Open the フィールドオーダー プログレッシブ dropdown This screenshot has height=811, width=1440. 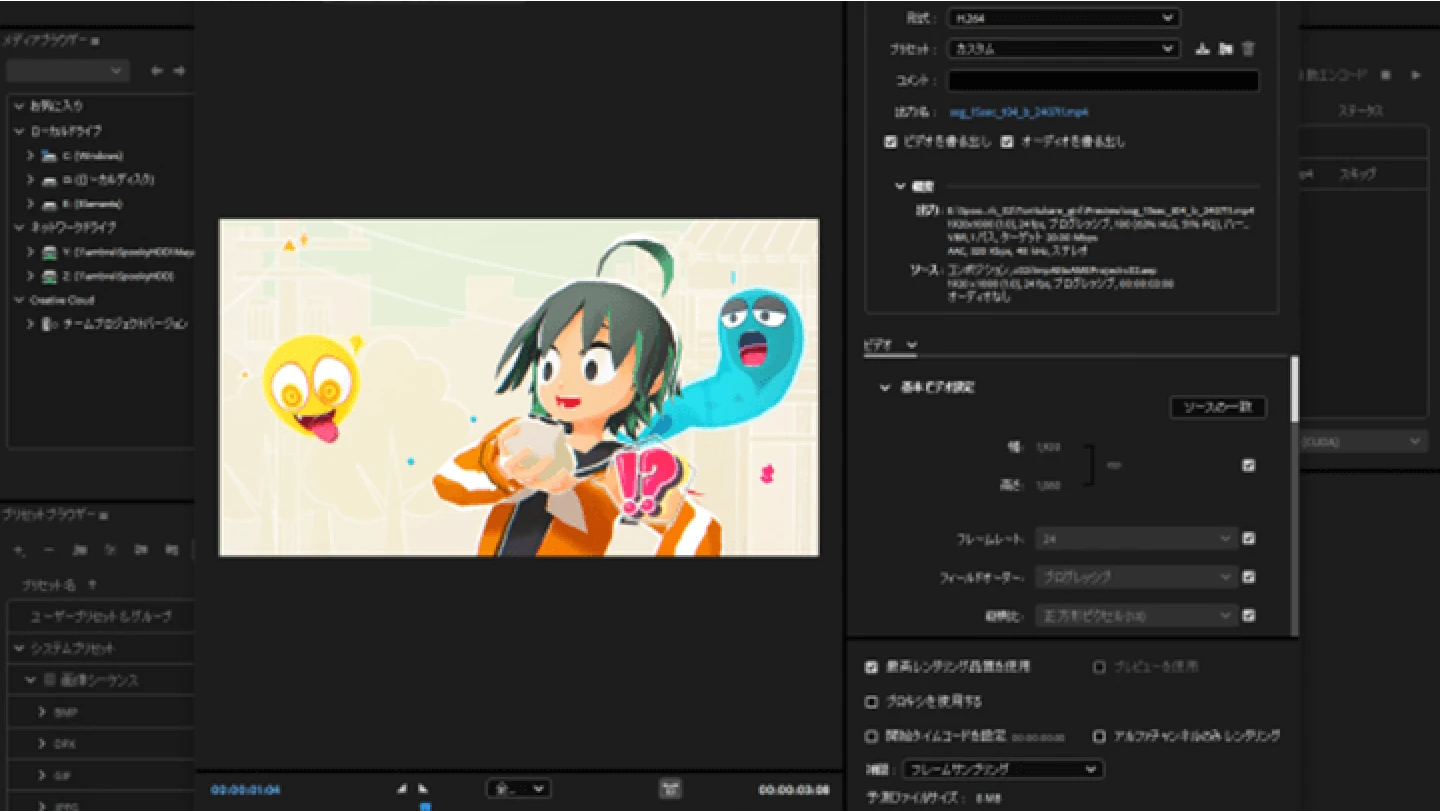tap(1137, 577)
